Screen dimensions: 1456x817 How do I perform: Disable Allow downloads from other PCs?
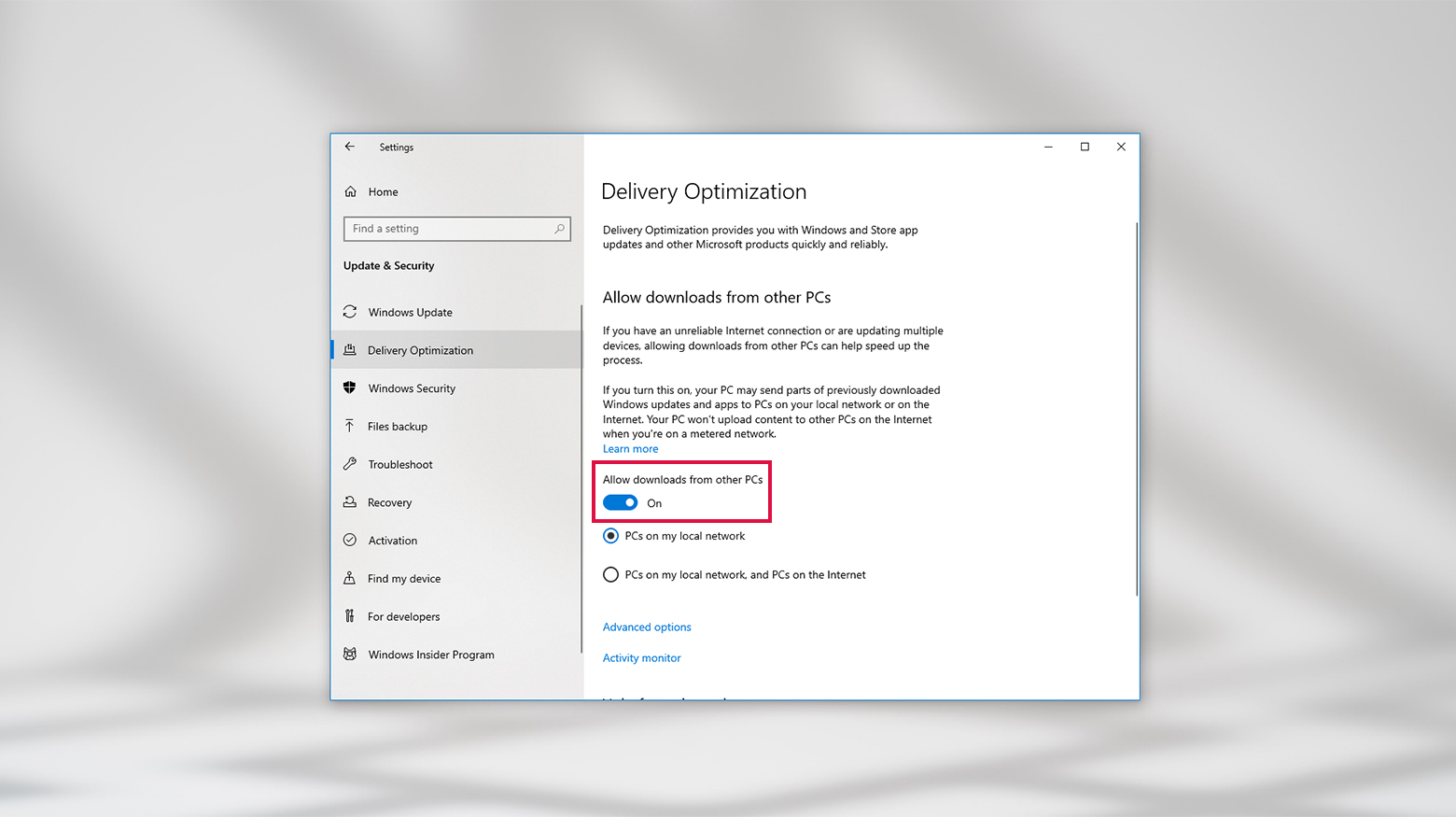[x=620, y=502]
